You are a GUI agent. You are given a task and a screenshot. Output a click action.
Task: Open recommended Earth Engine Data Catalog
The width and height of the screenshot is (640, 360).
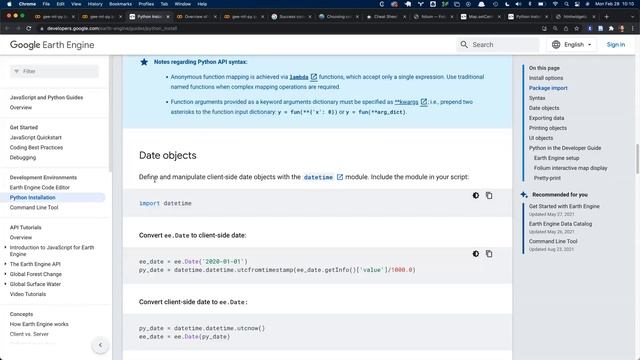pyautogui.click(x=560, y=224)
